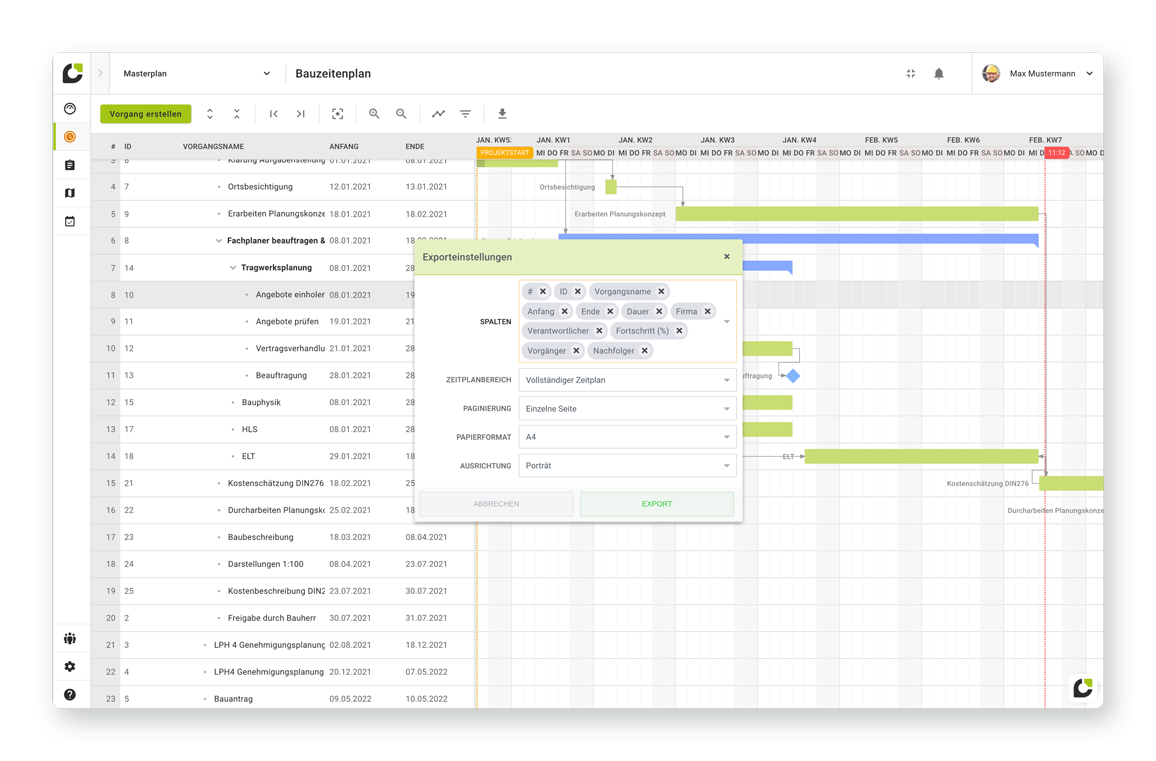Open the Masterplan dropdown
The width and height of the screenshot is (1156, 761).
(196, 73)
